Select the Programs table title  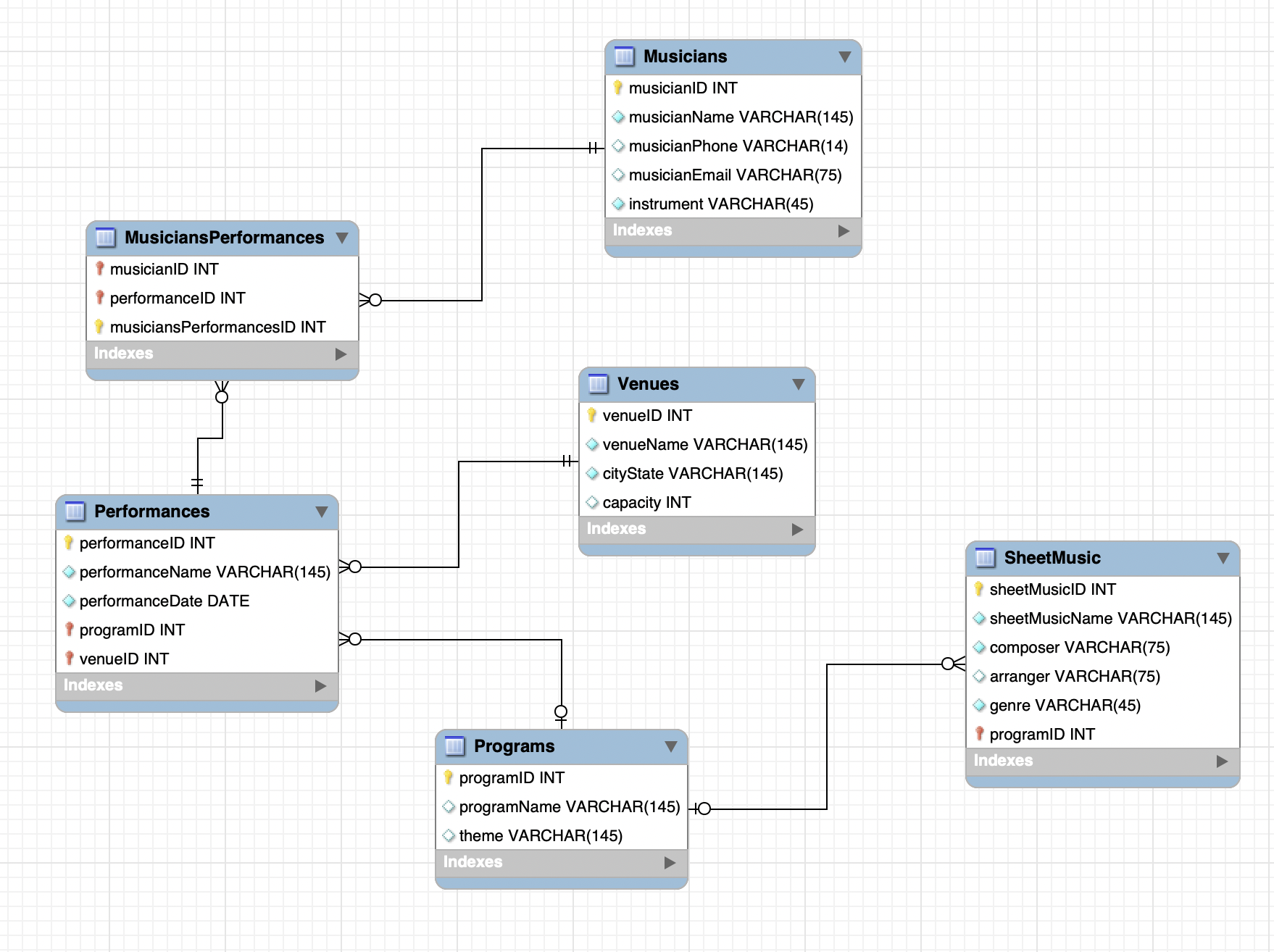514,746
